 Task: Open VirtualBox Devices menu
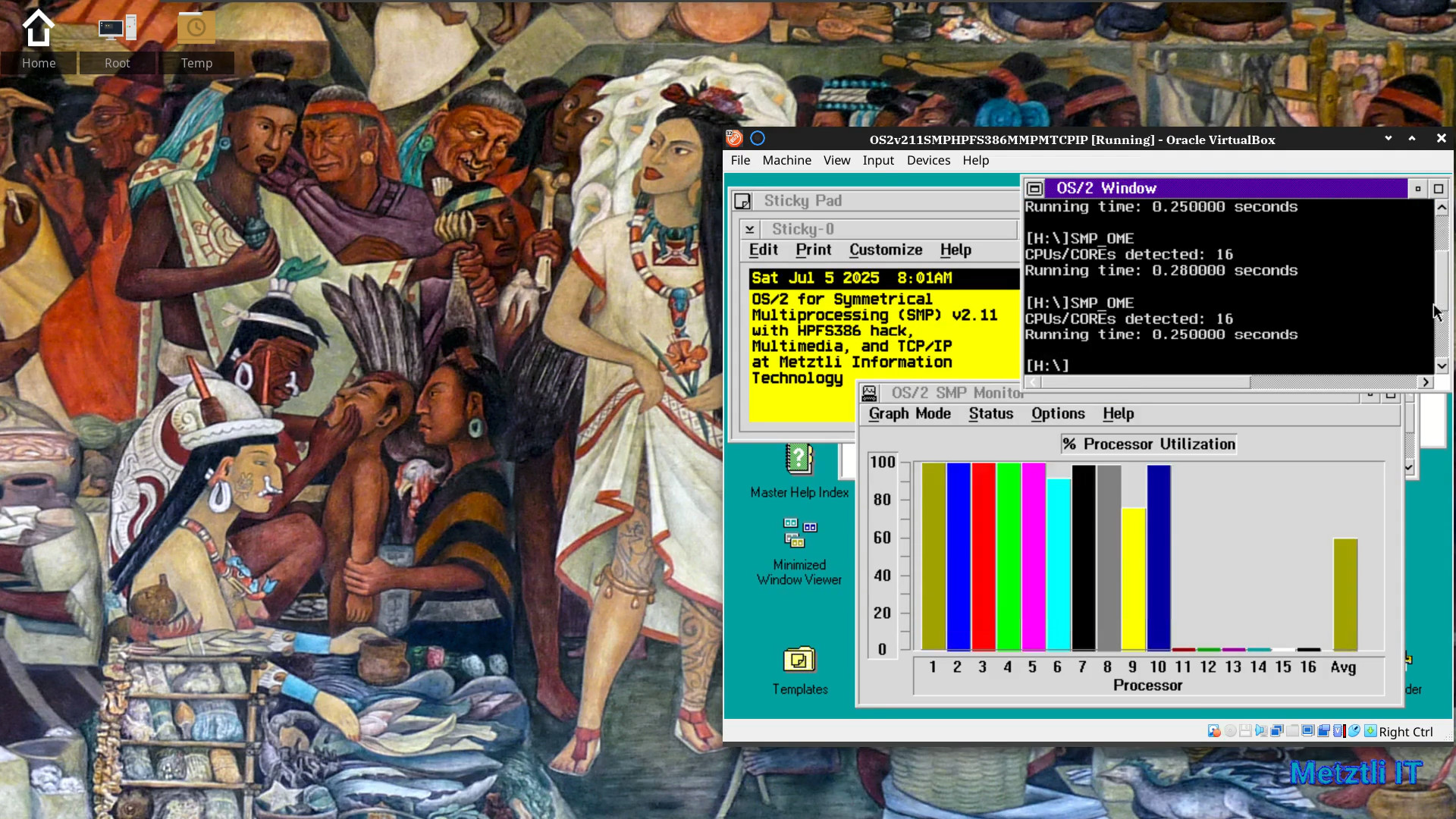click(928, 160)
